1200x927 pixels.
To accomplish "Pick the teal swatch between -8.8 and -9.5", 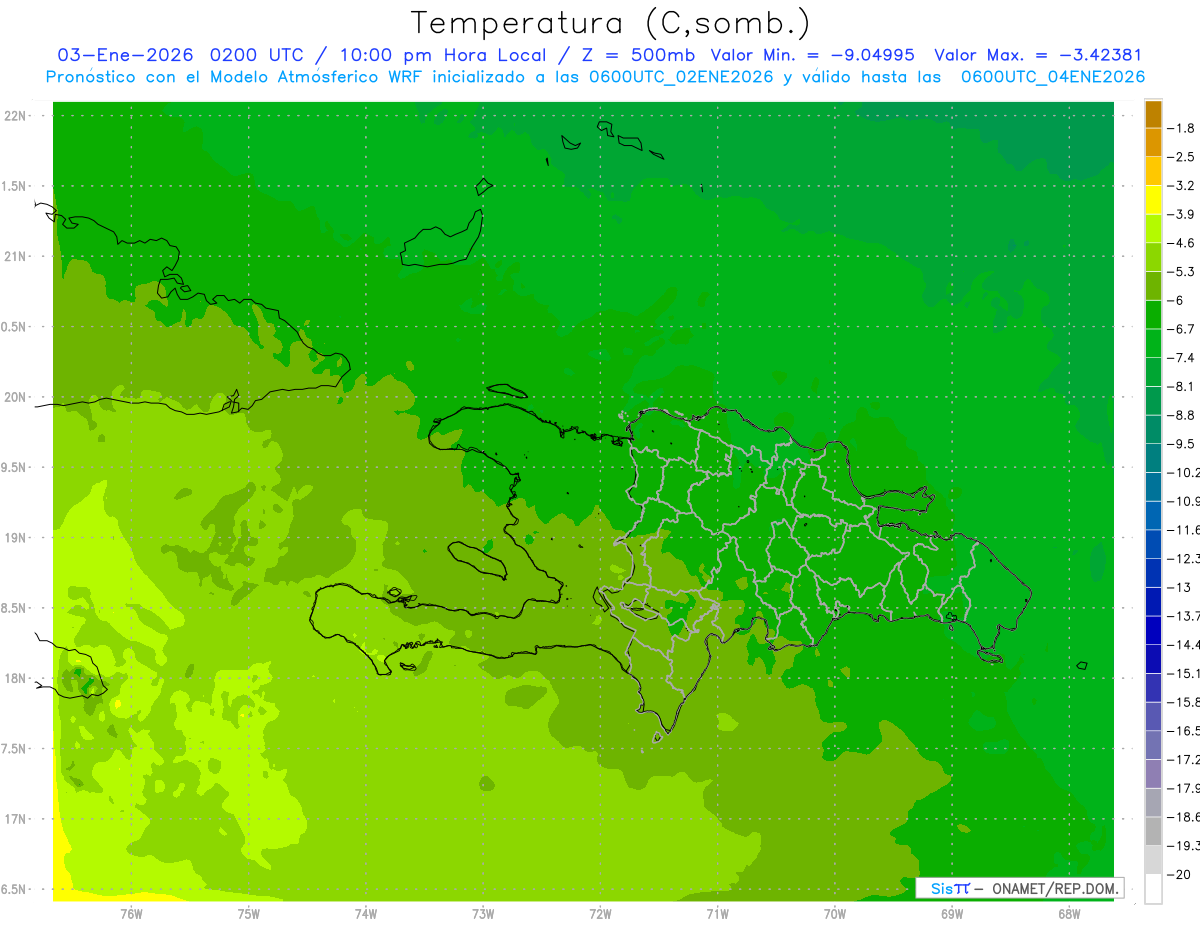I will 1153,429.
